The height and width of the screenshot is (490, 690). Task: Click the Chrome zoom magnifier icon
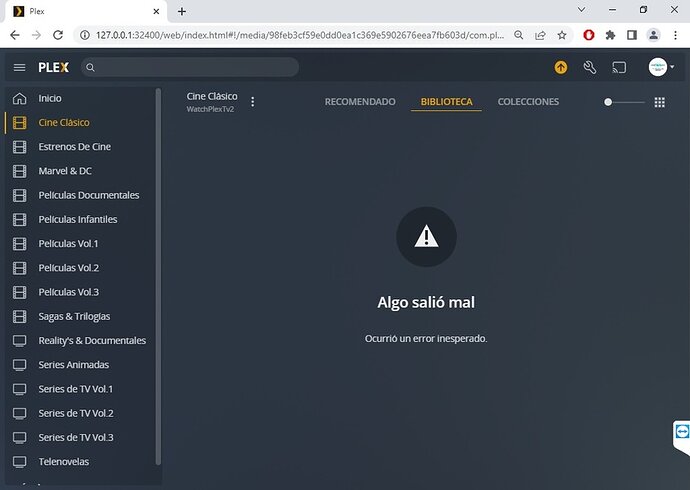pos(519,35)
